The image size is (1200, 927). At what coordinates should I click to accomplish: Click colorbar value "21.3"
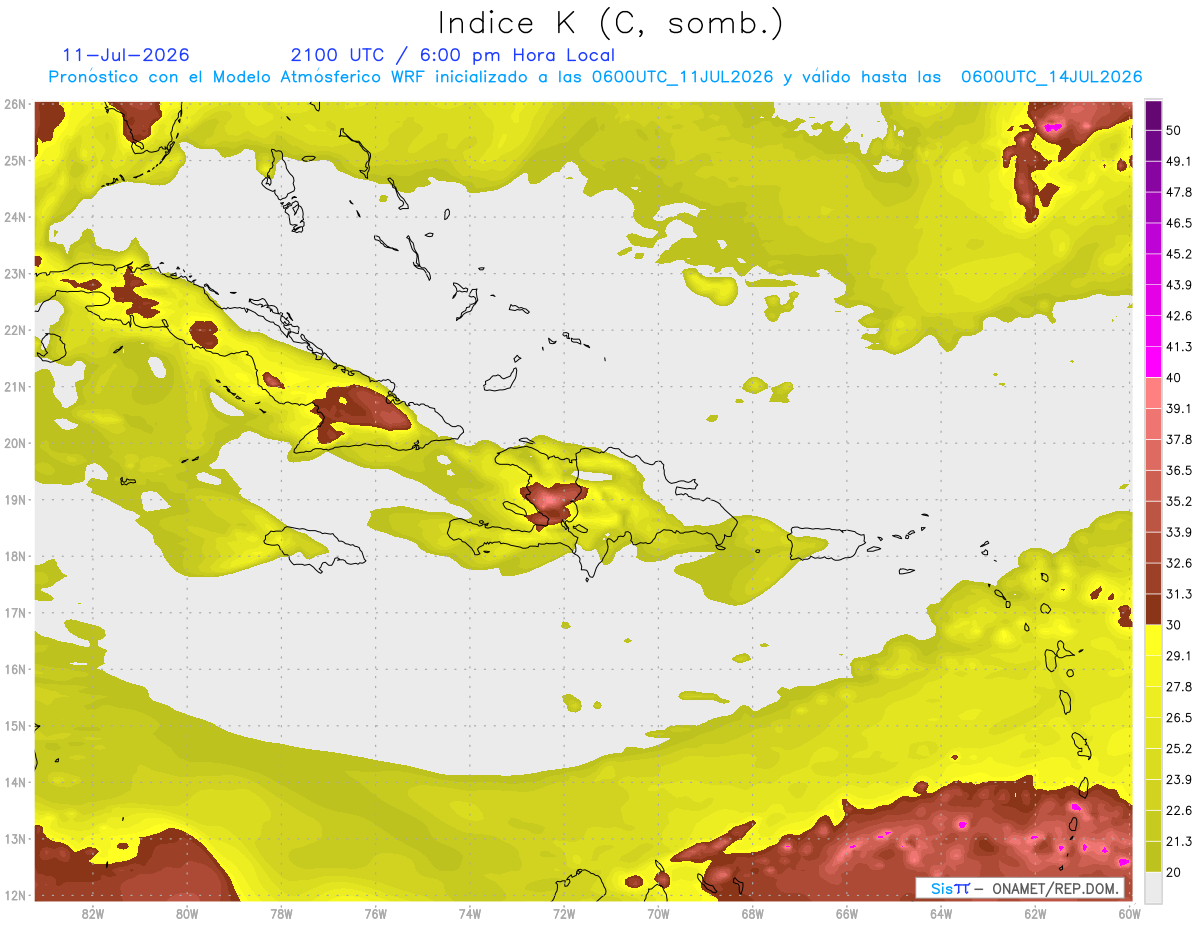coord(1178,841)
